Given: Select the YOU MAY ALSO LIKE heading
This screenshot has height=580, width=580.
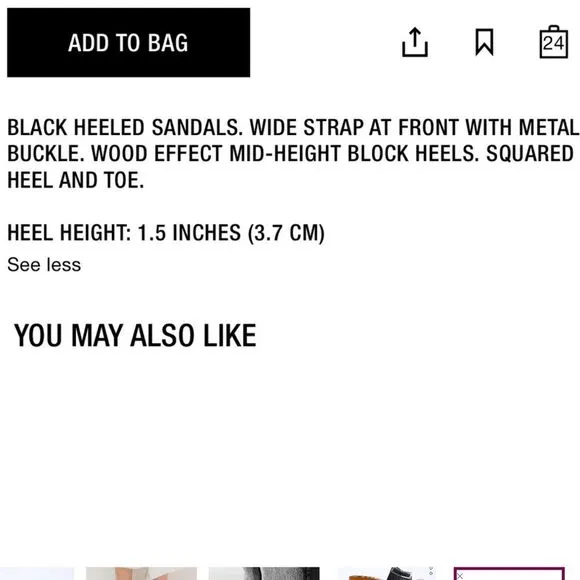Looking at the screenshot, I should coord(135,335).
